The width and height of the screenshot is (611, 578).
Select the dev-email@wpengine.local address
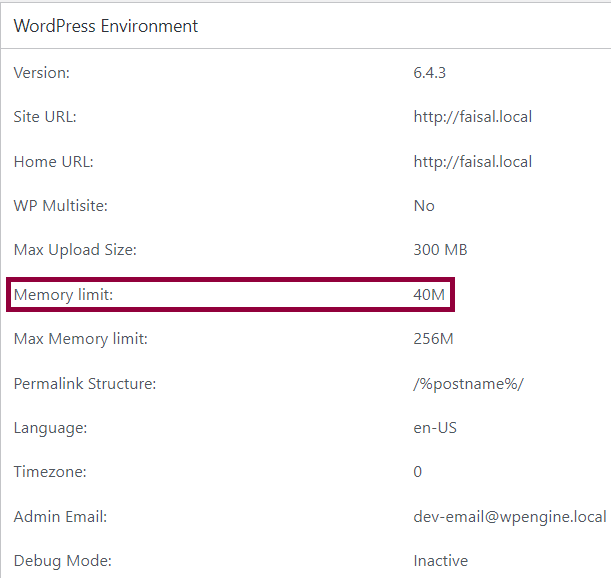click(510, 517)
